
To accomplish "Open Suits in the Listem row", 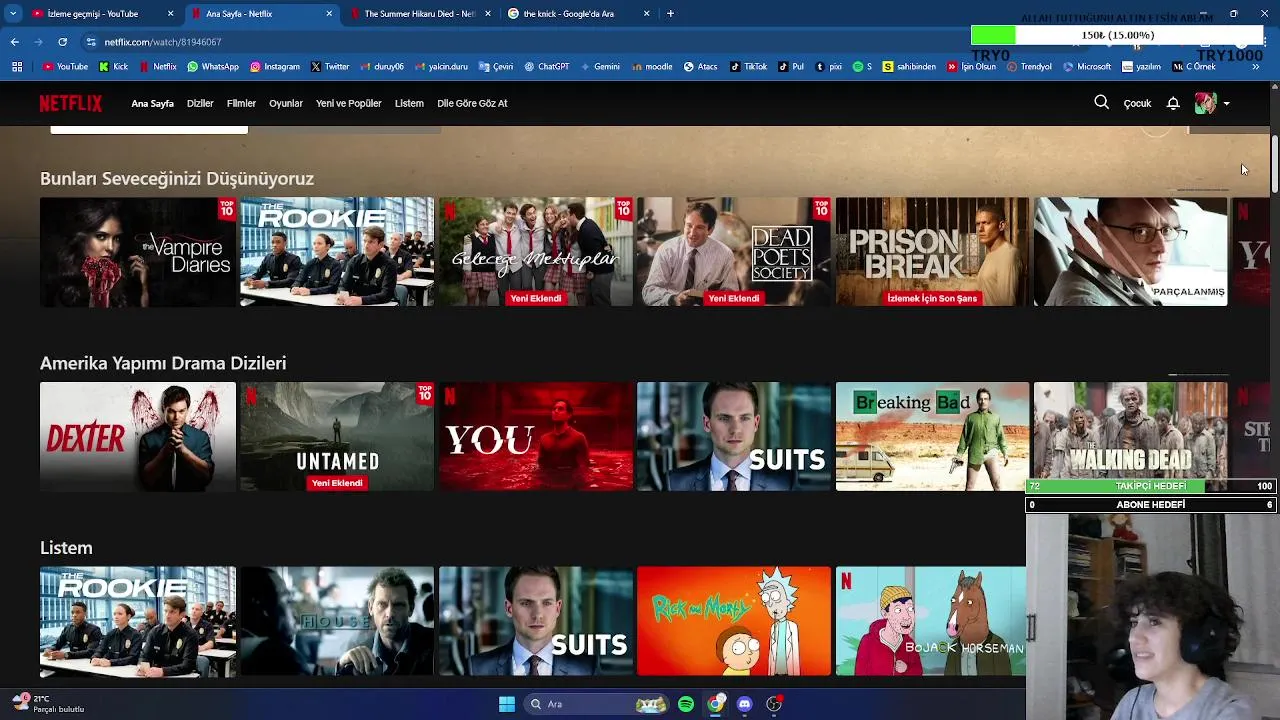I will tap(536, 621).
